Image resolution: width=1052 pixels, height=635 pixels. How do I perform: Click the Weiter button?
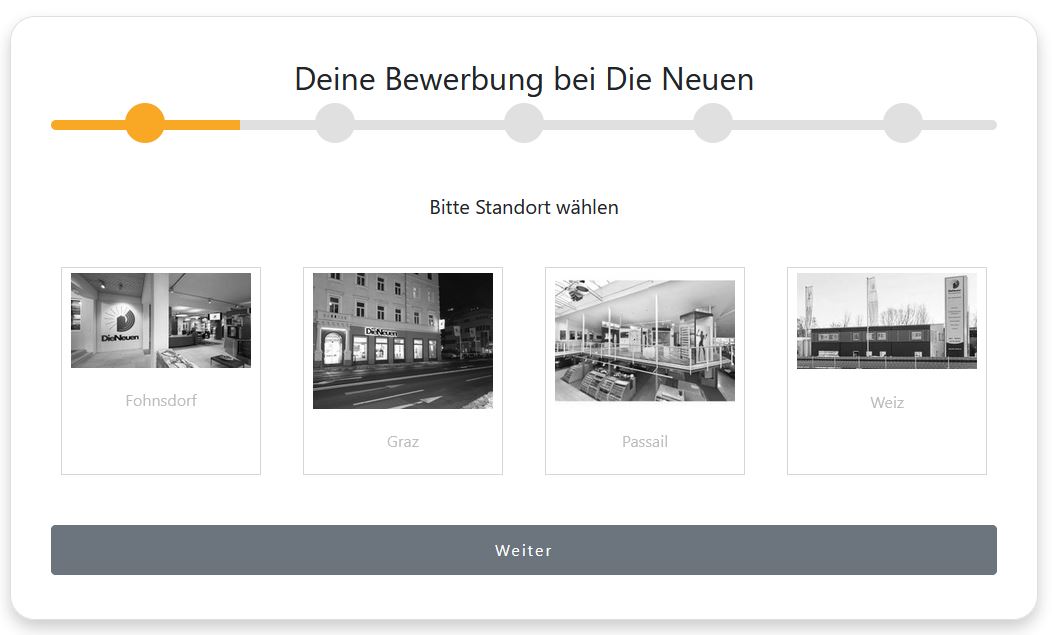[x=523, y=550]
